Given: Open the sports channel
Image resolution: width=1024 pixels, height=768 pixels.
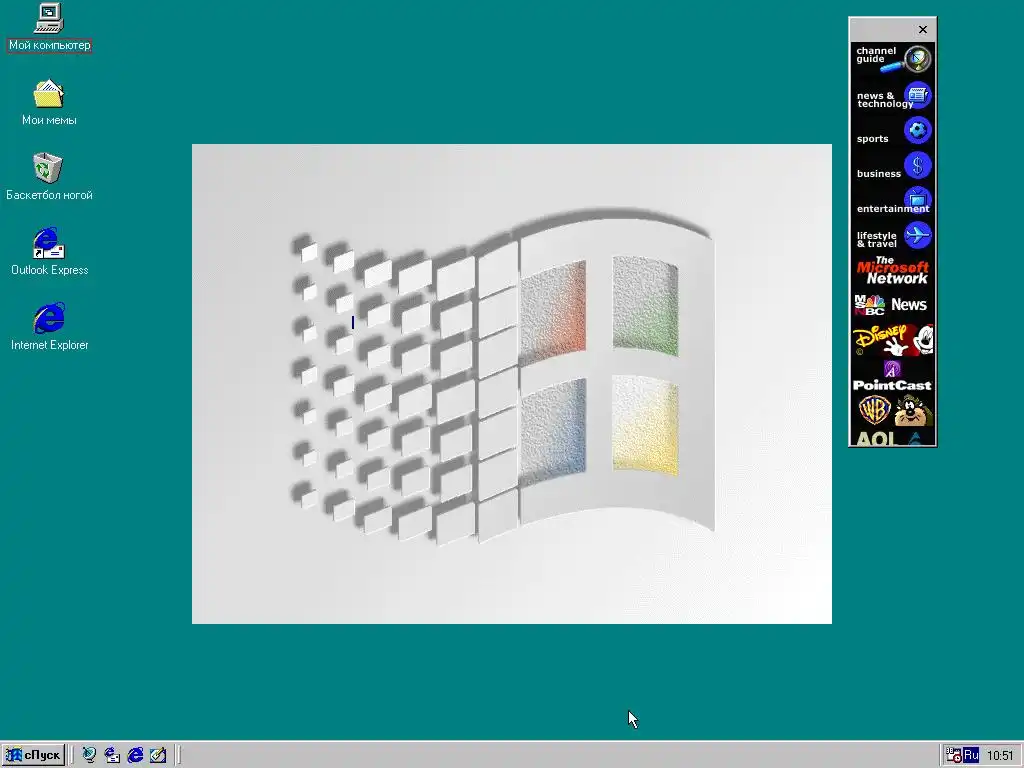Looking at the screenshot, I should click(893, 131).
